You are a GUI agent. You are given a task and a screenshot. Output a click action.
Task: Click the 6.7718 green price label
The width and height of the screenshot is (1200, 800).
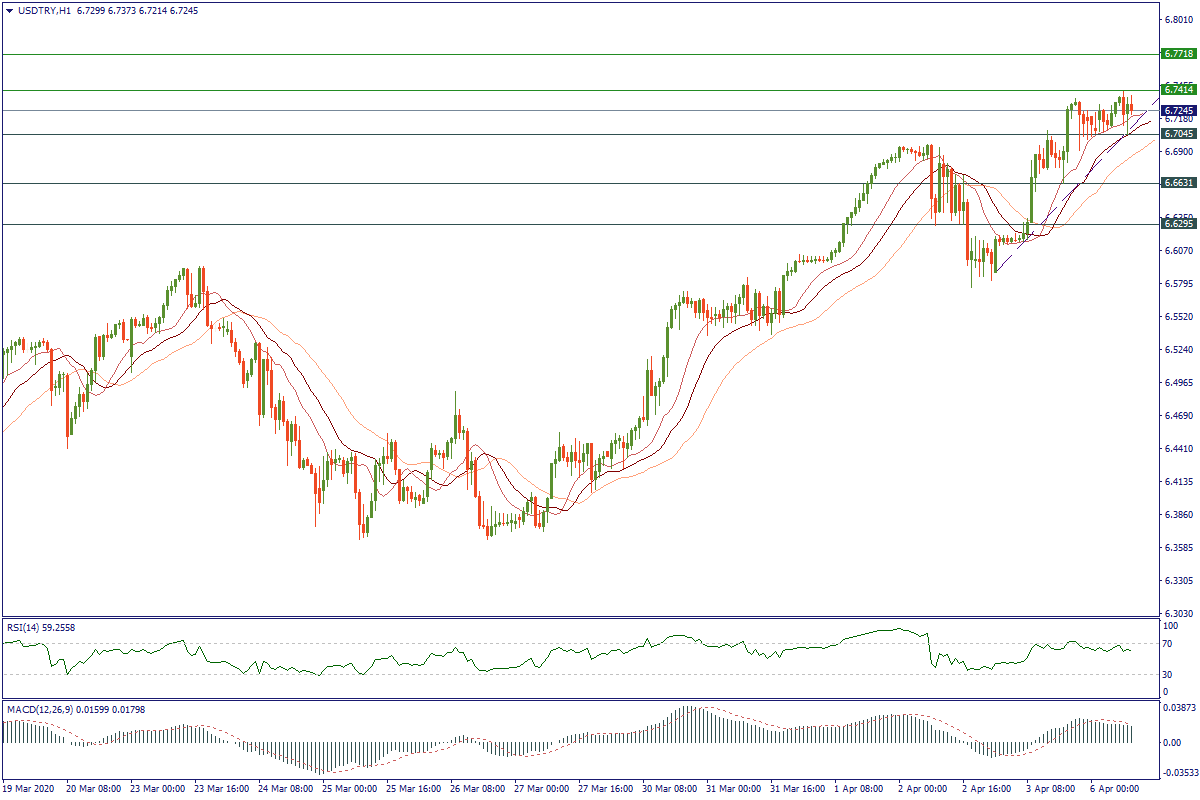tap(1179, 54)
